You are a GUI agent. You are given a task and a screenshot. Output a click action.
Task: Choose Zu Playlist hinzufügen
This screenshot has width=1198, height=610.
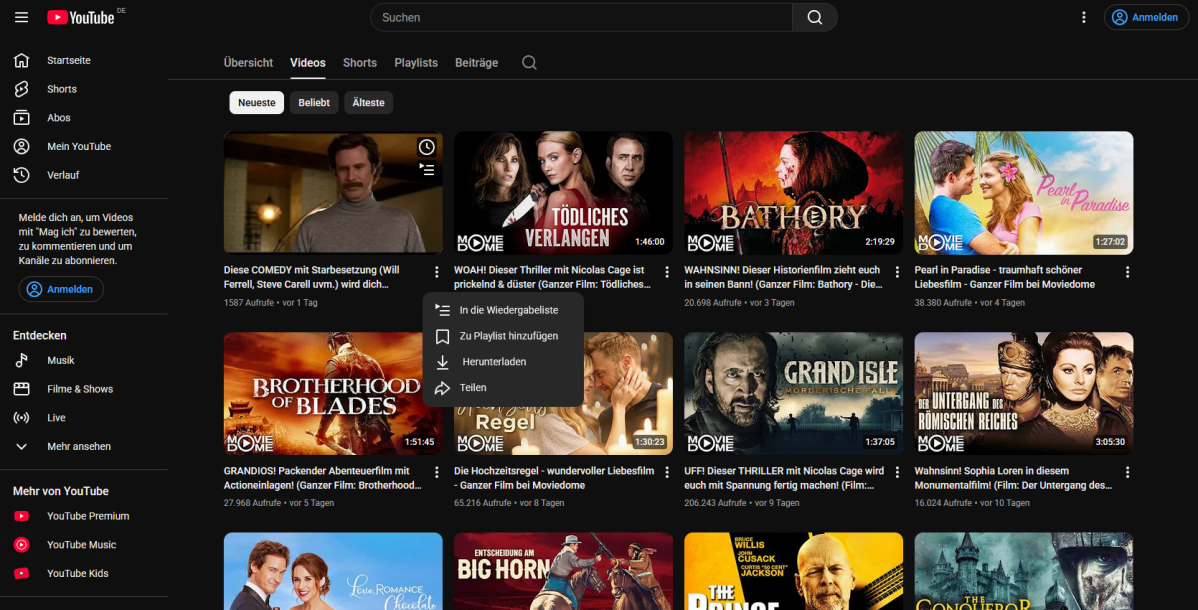pos(503,336)
